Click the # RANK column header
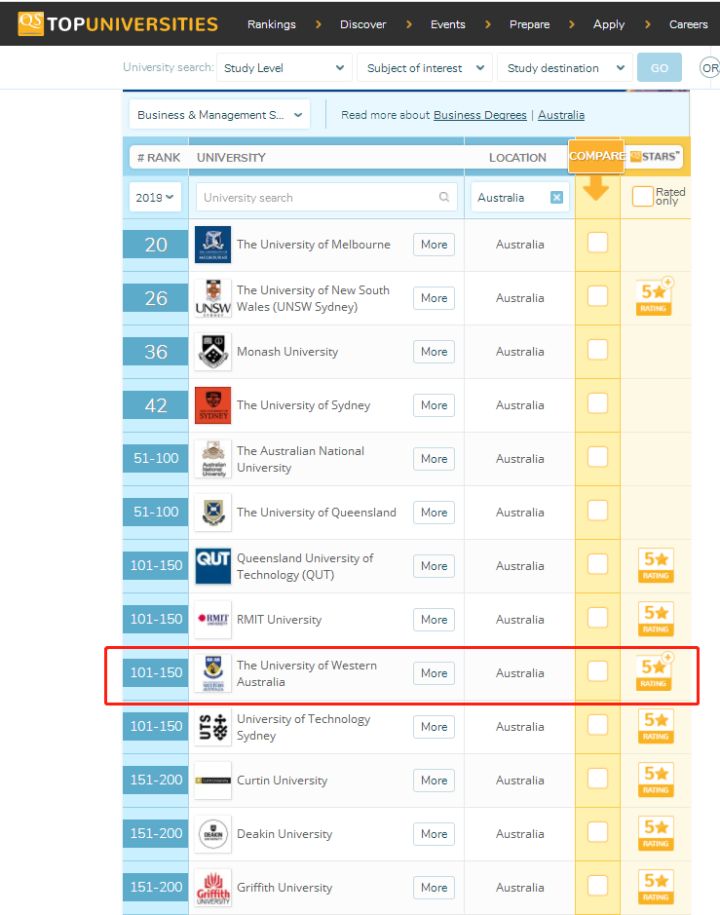 pyautogui.click(x=158, y=158)
